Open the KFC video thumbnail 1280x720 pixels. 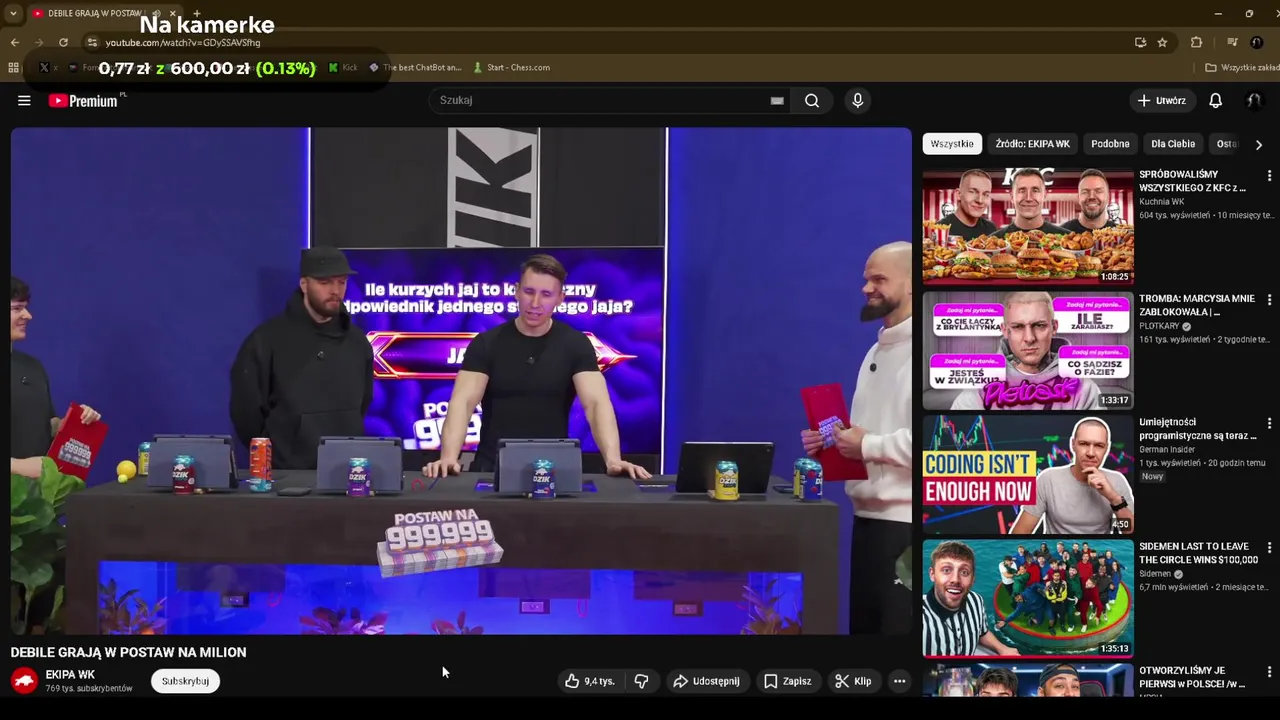click(1028, 227)
